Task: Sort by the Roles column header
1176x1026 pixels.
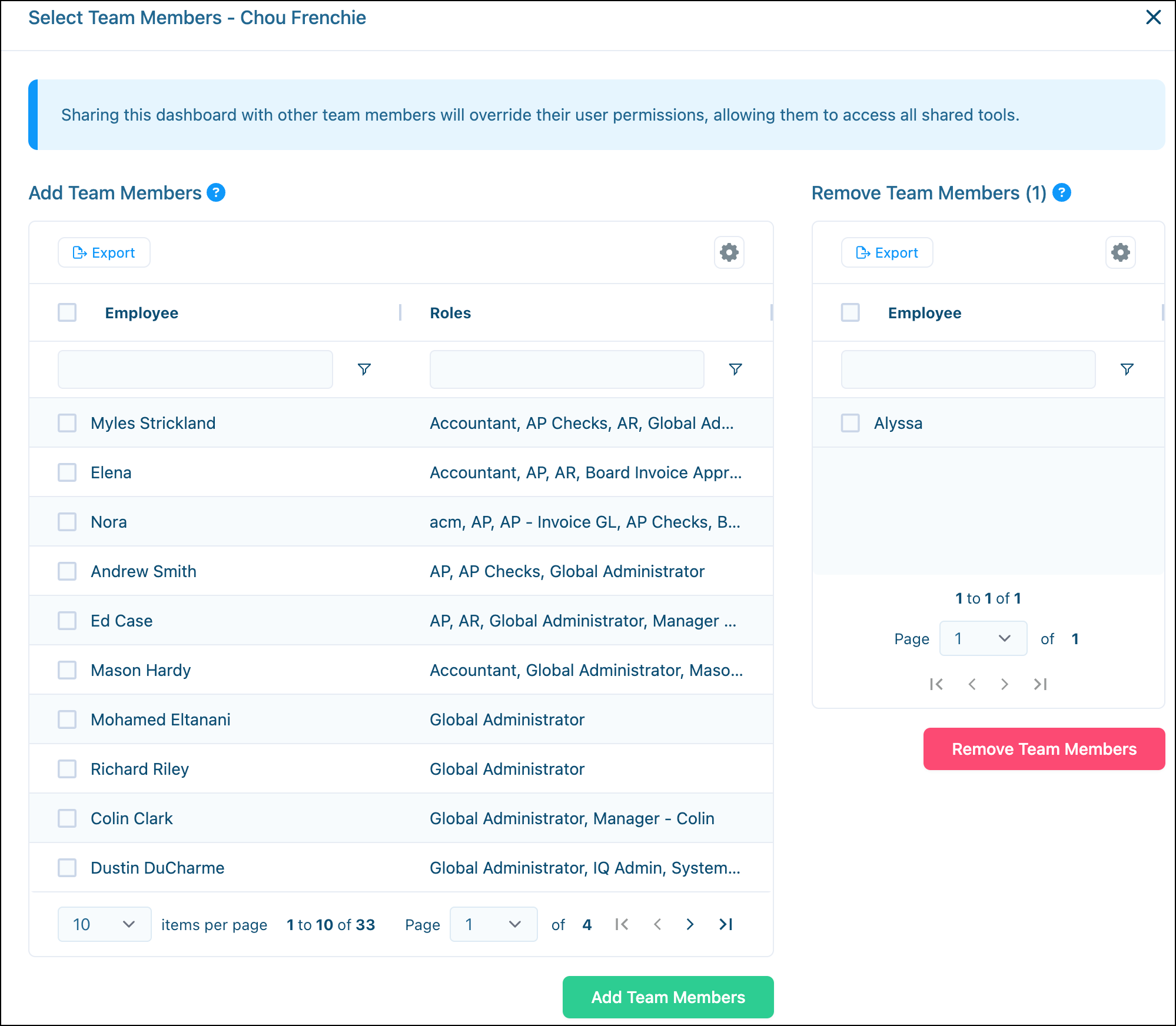Action: click(450, 313)
